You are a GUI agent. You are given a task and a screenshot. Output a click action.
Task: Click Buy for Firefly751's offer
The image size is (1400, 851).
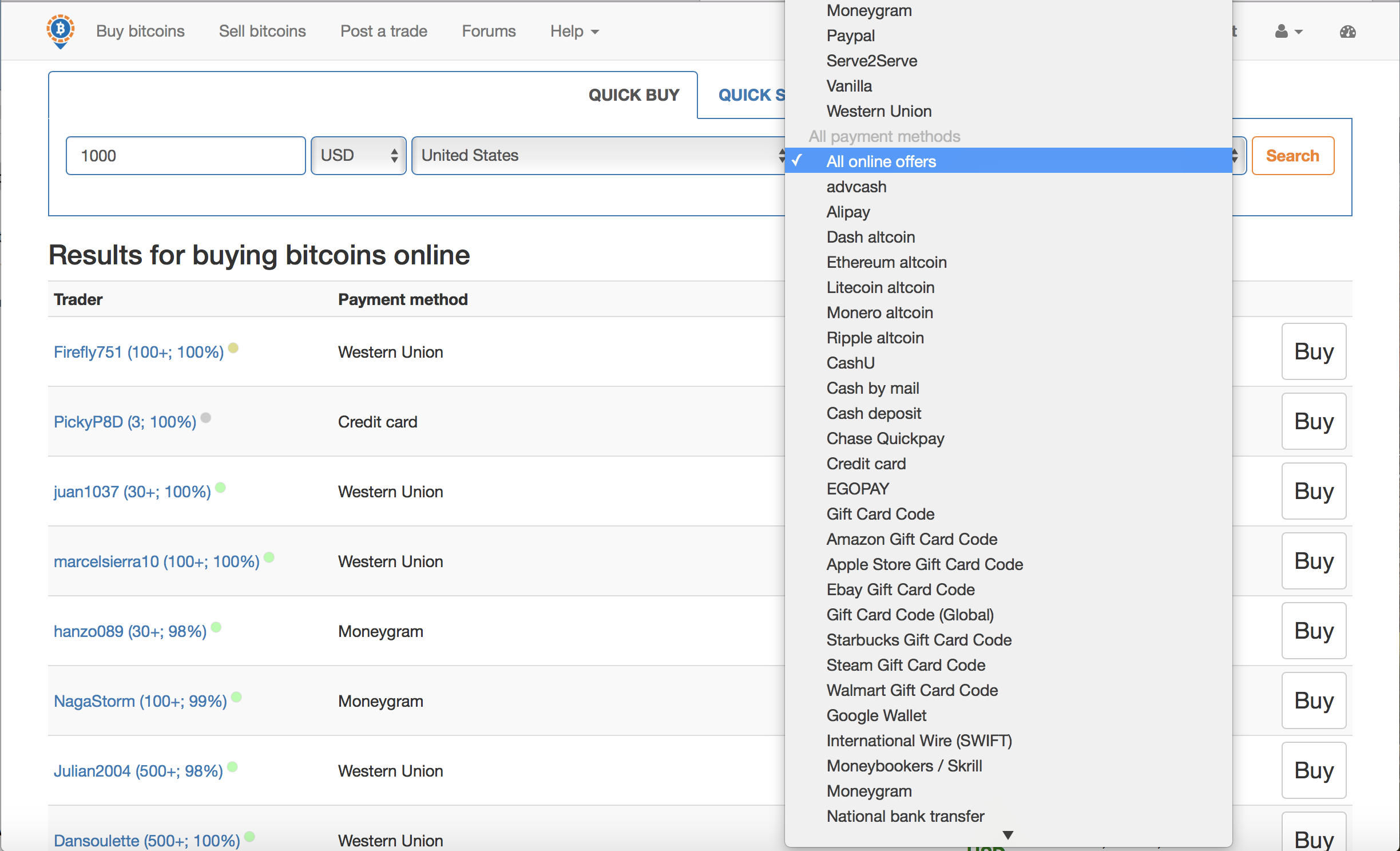coord(1313,351)
